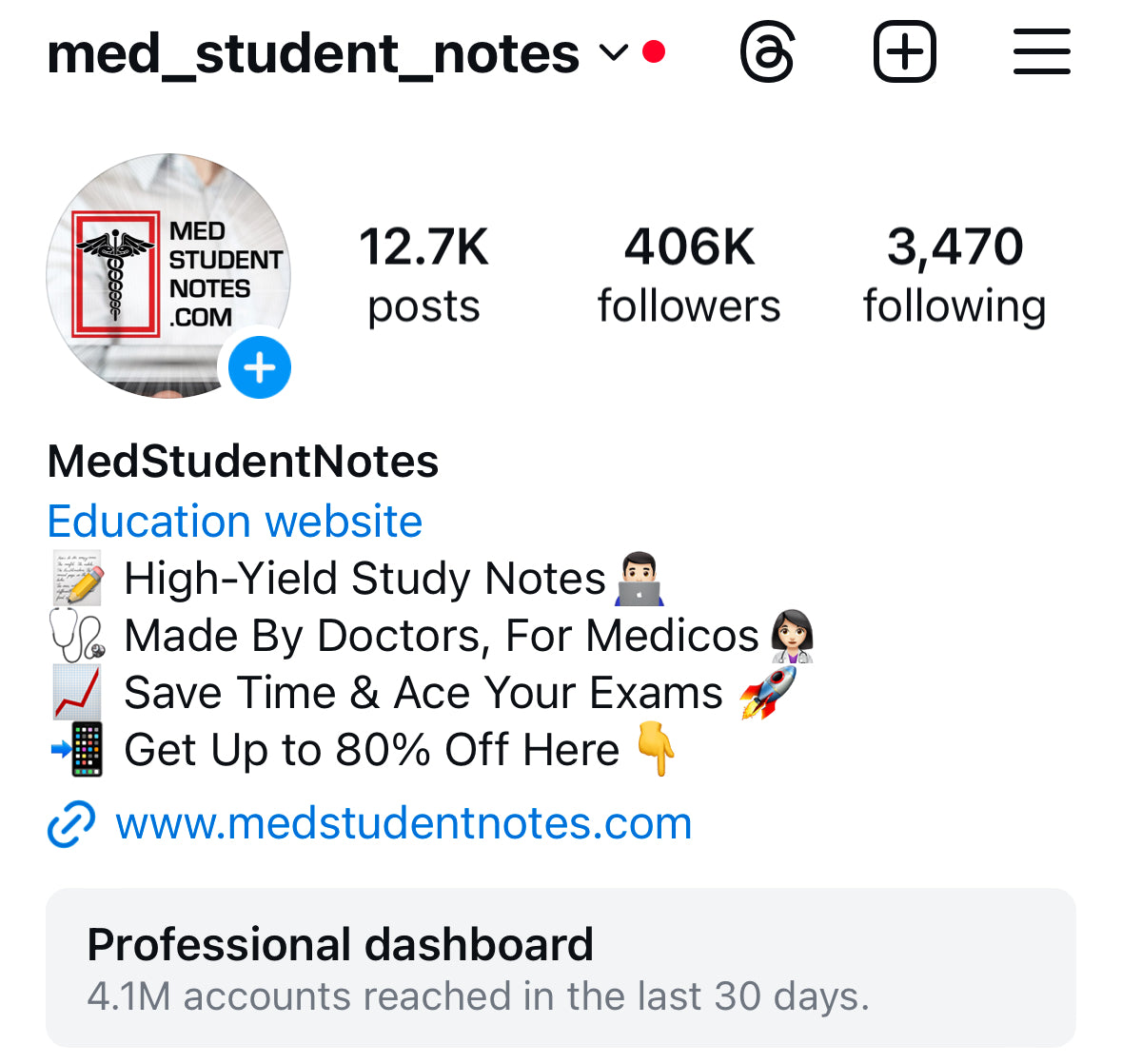
Task: Tap the blue add story plus badge
Action: [x=259, y=367]
